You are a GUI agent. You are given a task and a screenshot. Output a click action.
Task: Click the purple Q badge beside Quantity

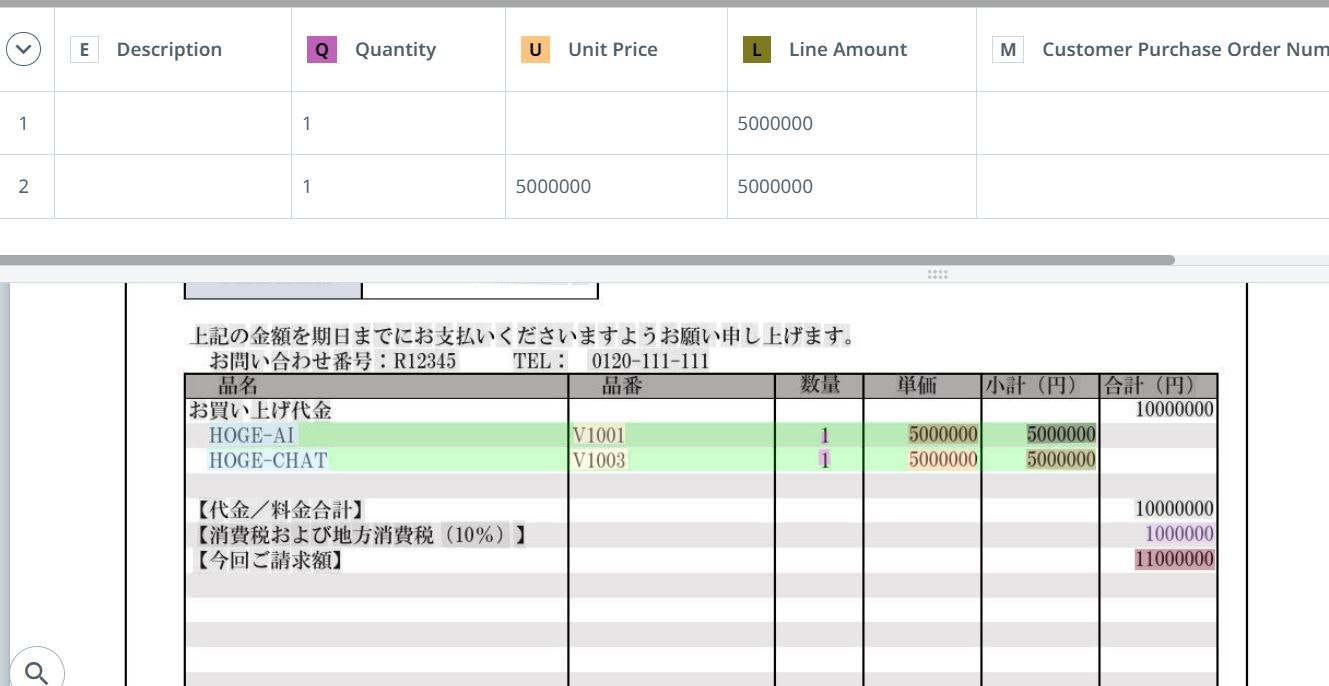coord(322,49)
